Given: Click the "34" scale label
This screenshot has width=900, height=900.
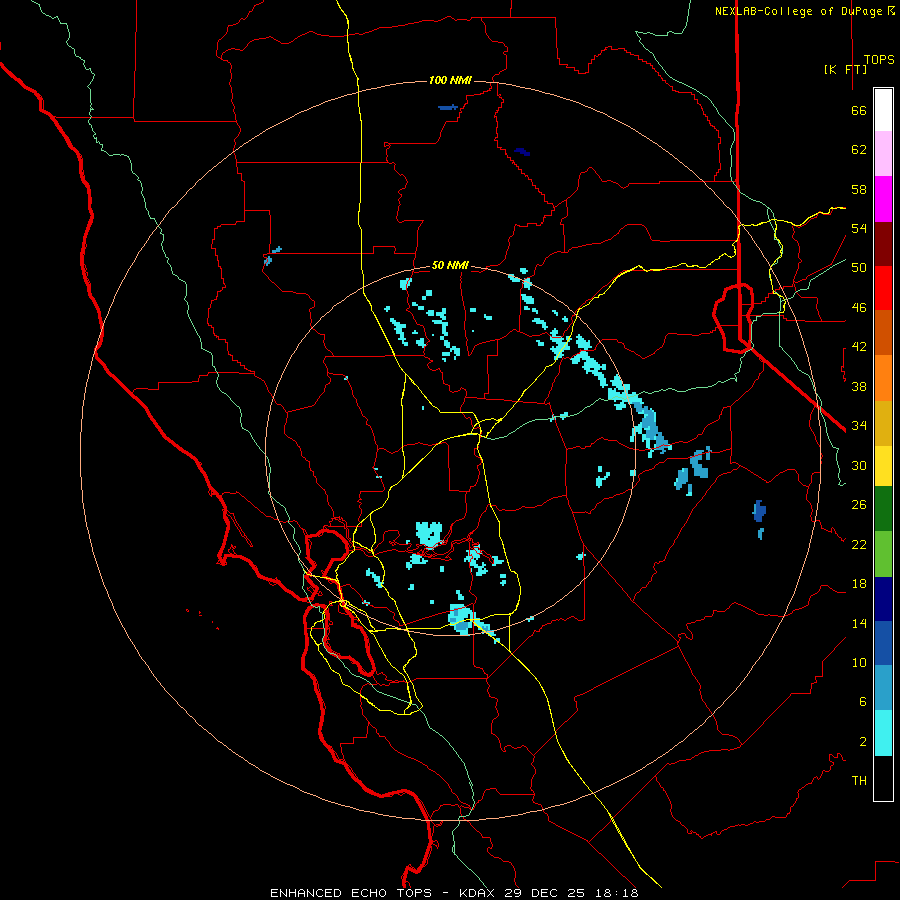Looking at the screenshot, I should point(859,426).
